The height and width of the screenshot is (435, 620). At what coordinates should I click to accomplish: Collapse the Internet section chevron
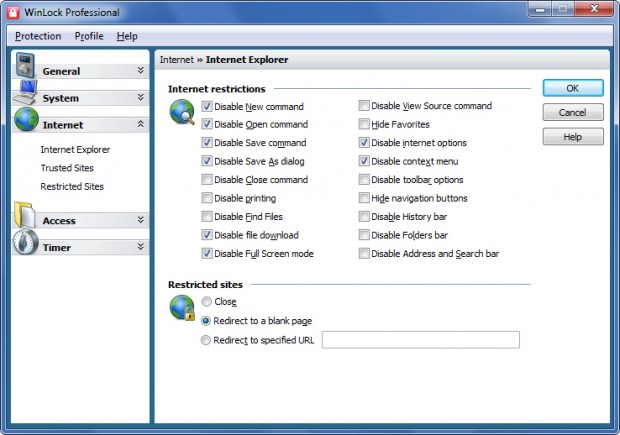pos(140,124)
